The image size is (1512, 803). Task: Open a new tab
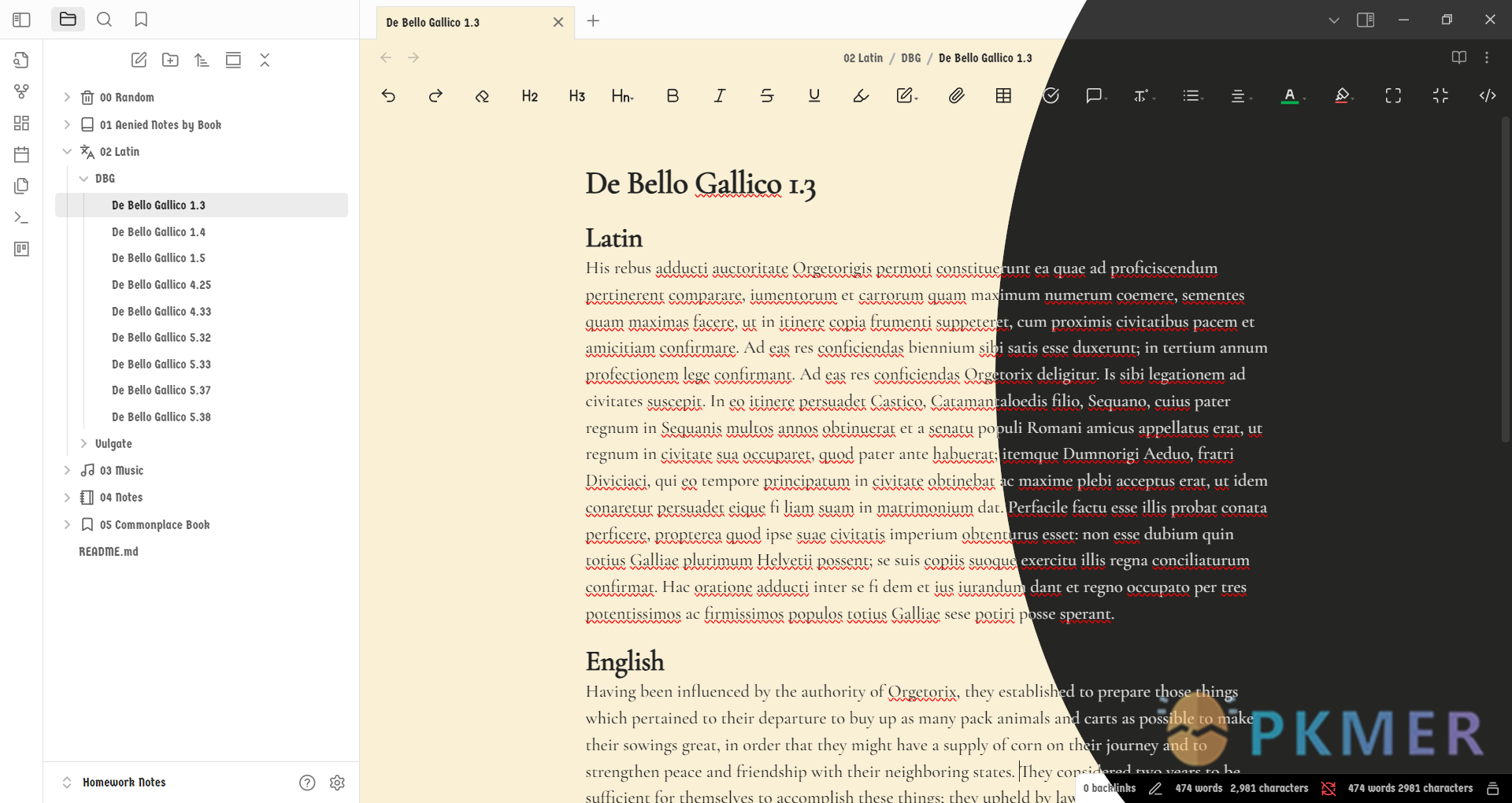coord(594,21)
